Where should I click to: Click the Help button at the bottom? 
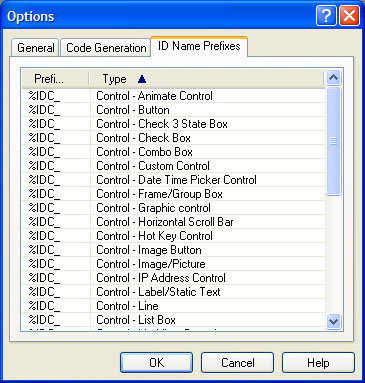pyautogui.click(x=318, y=363)
